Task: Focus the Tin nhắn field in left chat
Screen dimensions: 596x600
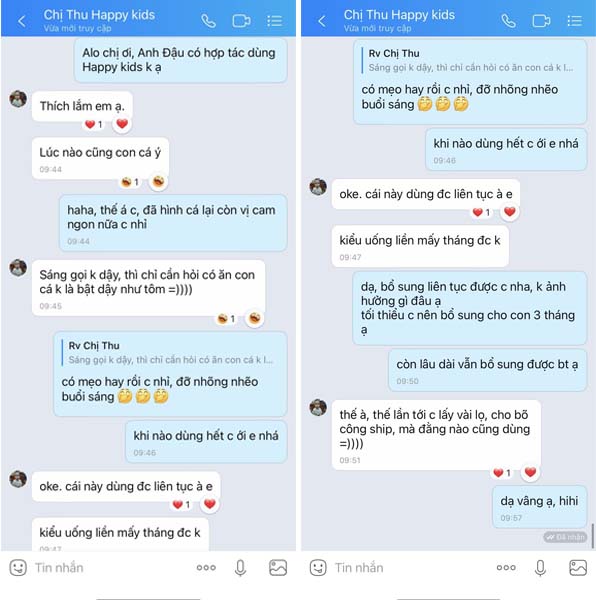Action: [111, 567]
